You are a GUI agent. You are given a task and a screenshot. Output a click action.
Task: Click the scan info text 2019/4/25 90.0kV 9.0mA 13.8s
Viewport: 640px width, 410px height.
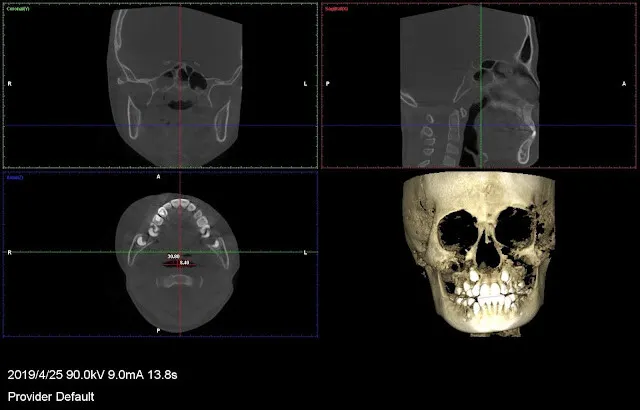92,375
